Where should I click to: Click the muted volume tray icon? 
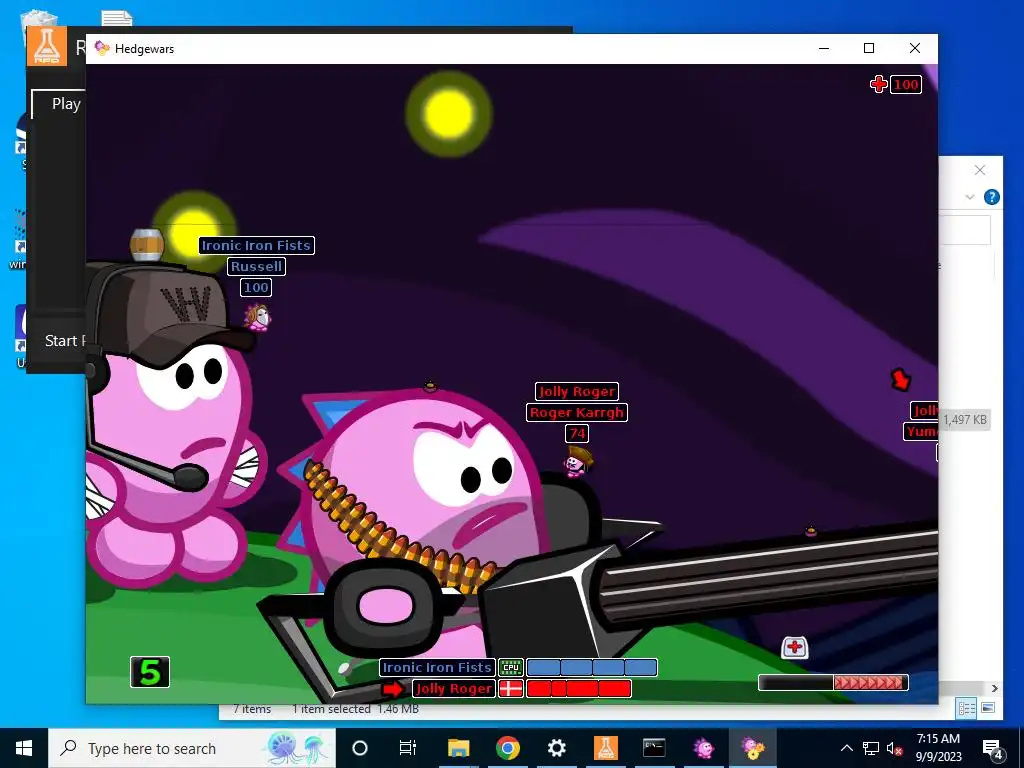tap(895, 748)
